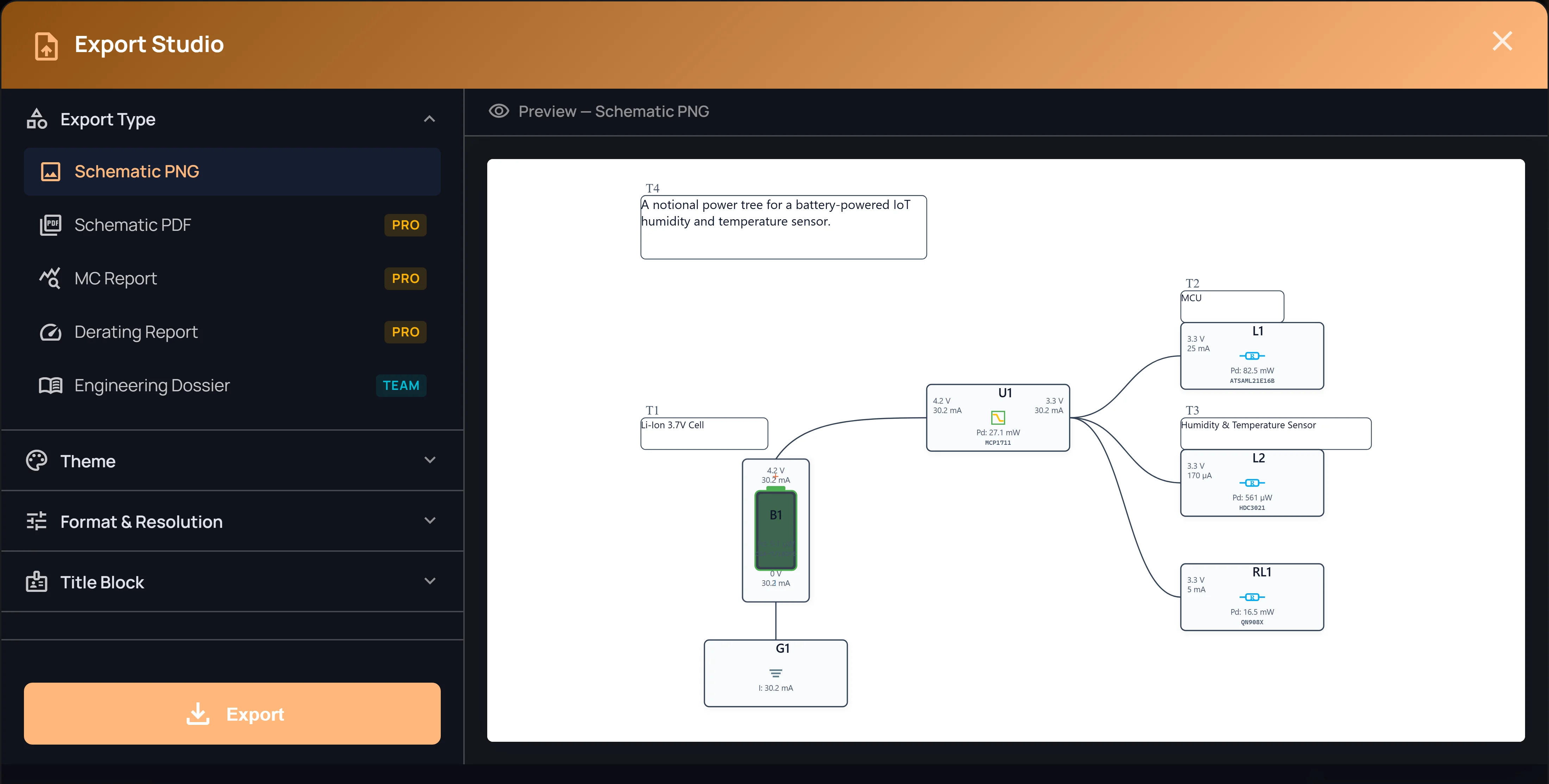
Task: Click the Pd: 16.5 mW value
Action: pos(1252,612)
